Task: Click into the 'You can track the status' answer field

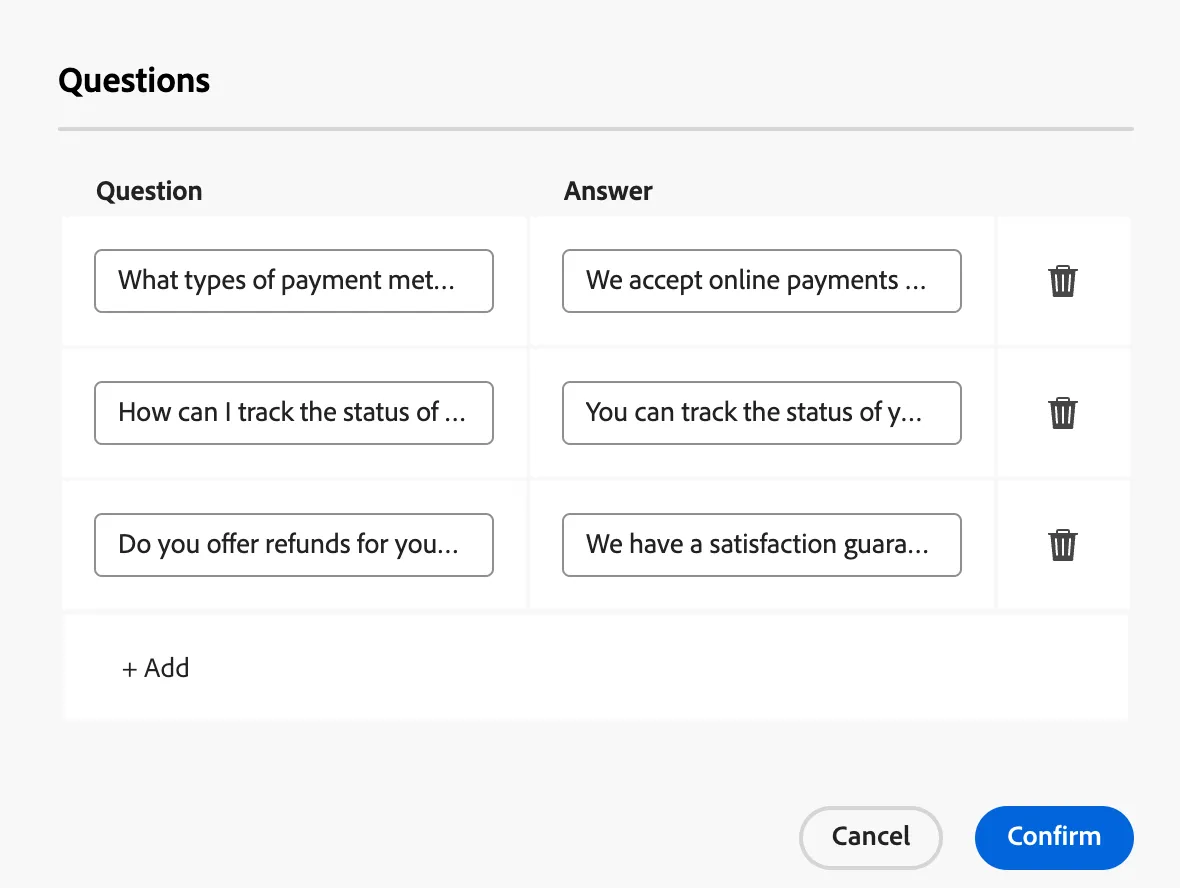Action: click(762, 412)
